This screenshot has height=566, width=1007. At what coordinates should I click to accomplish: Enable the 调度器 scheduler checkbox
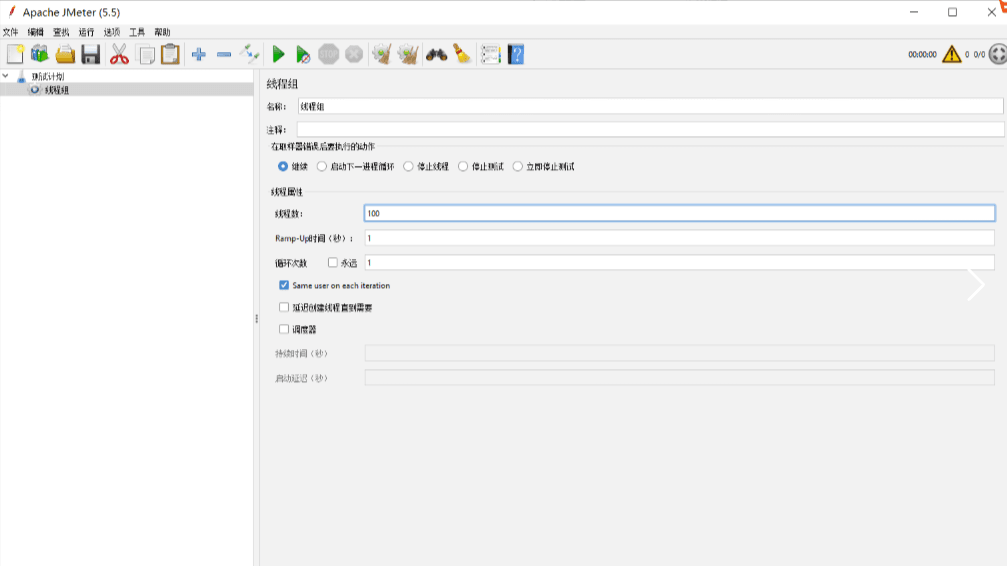pos(284,329)
